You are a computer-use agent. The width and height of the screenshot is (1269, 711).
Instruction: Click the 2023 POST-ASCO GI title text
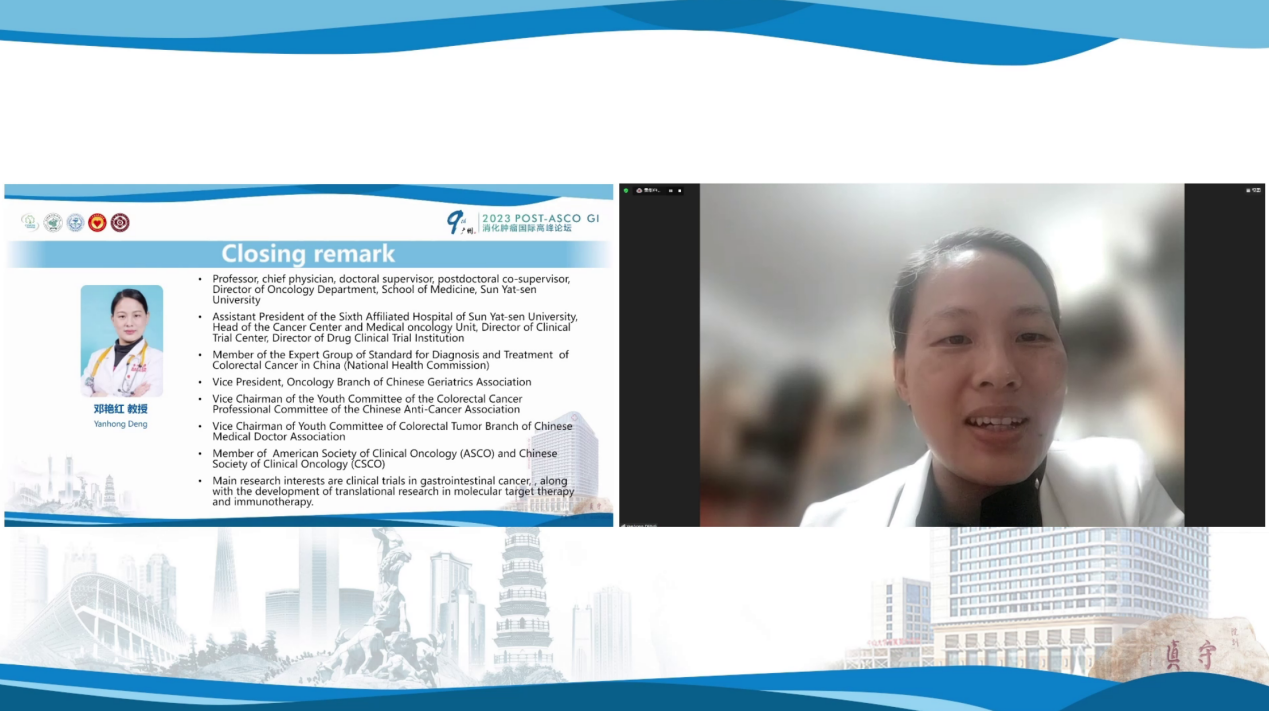(540, 217)
